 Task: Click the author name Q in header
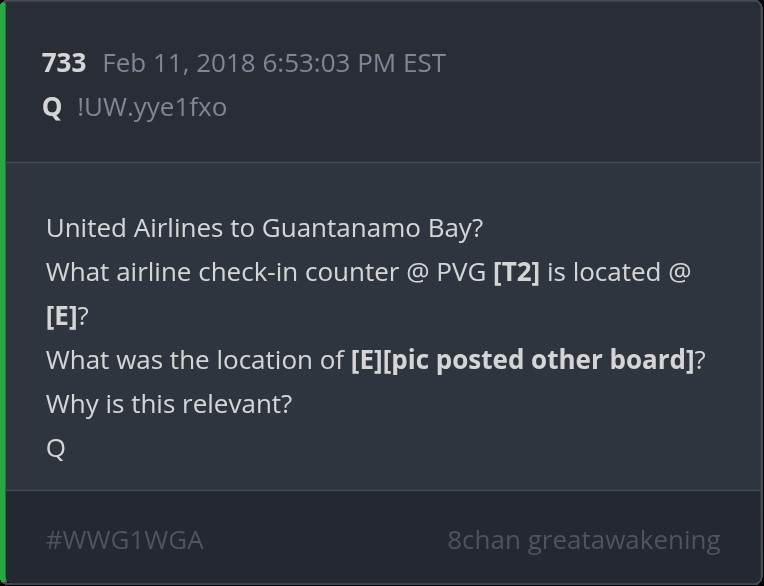coord(53,107)
